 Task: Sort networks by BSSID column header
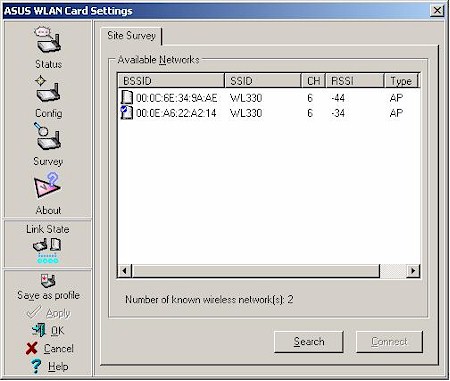point(171,81)
